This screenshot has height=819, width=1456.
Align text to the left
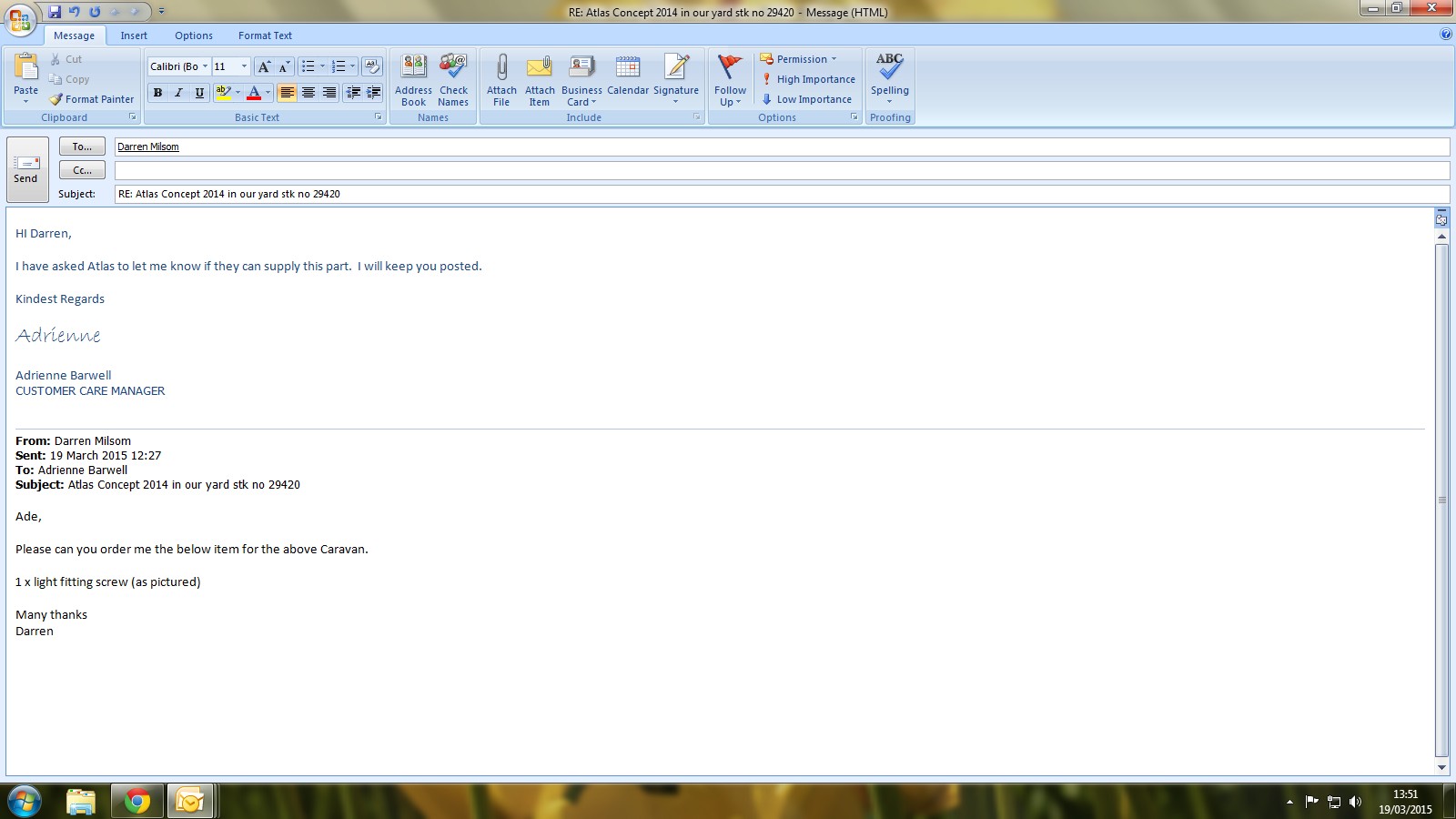pyautogui.click(x=287, y=93)
